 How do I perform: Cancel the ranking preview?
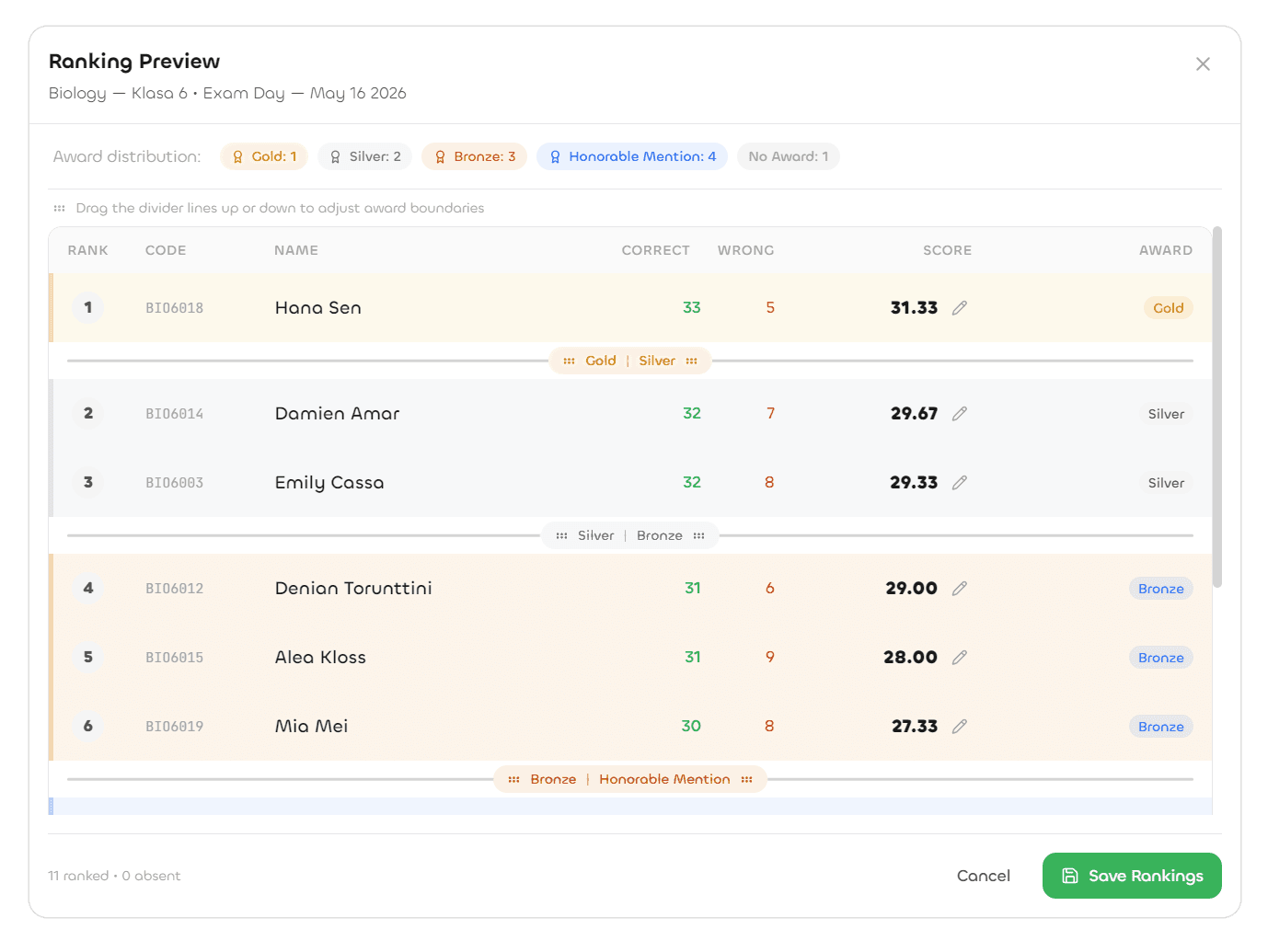click(984, 876)
